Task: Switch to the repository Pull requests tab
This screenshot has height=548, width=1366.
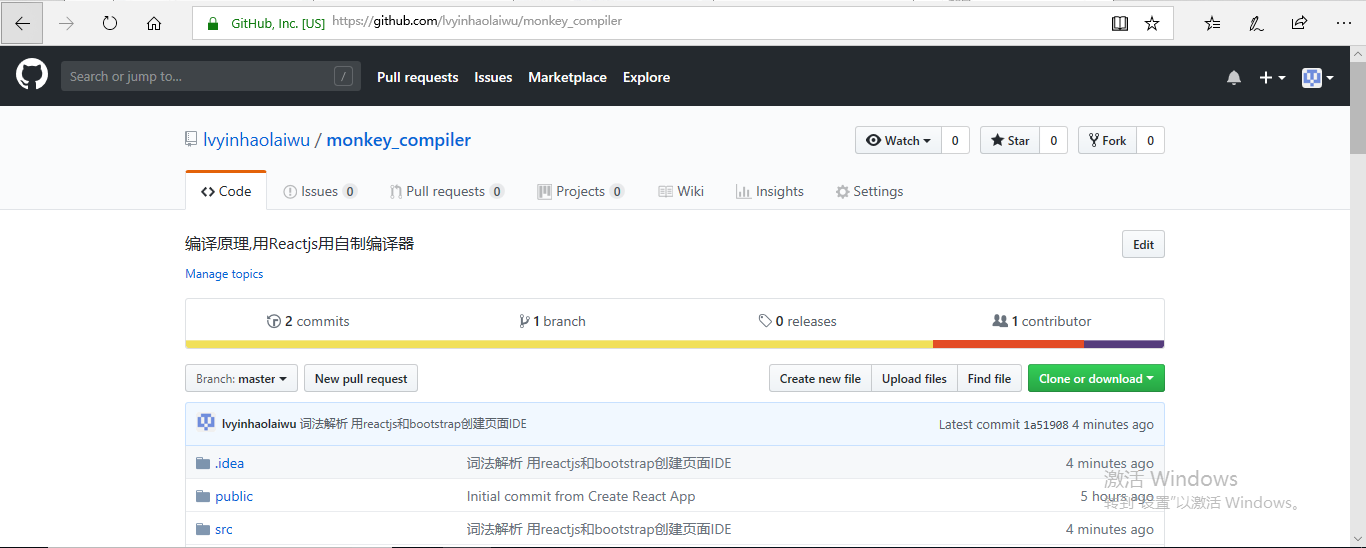Action: pos(447,191)
